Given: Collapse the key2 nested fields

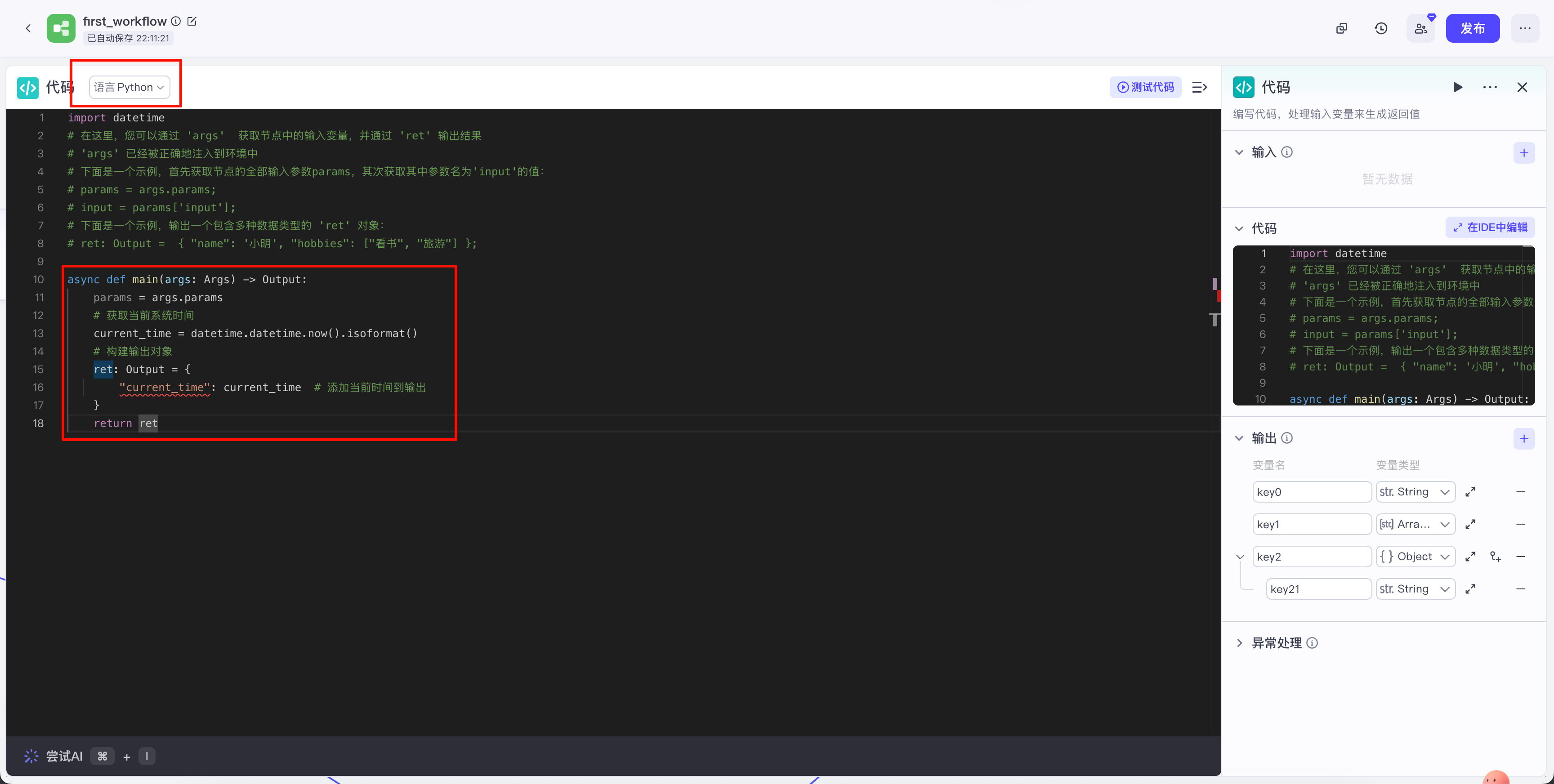Looking at the screenshot, I should 1240,557.
